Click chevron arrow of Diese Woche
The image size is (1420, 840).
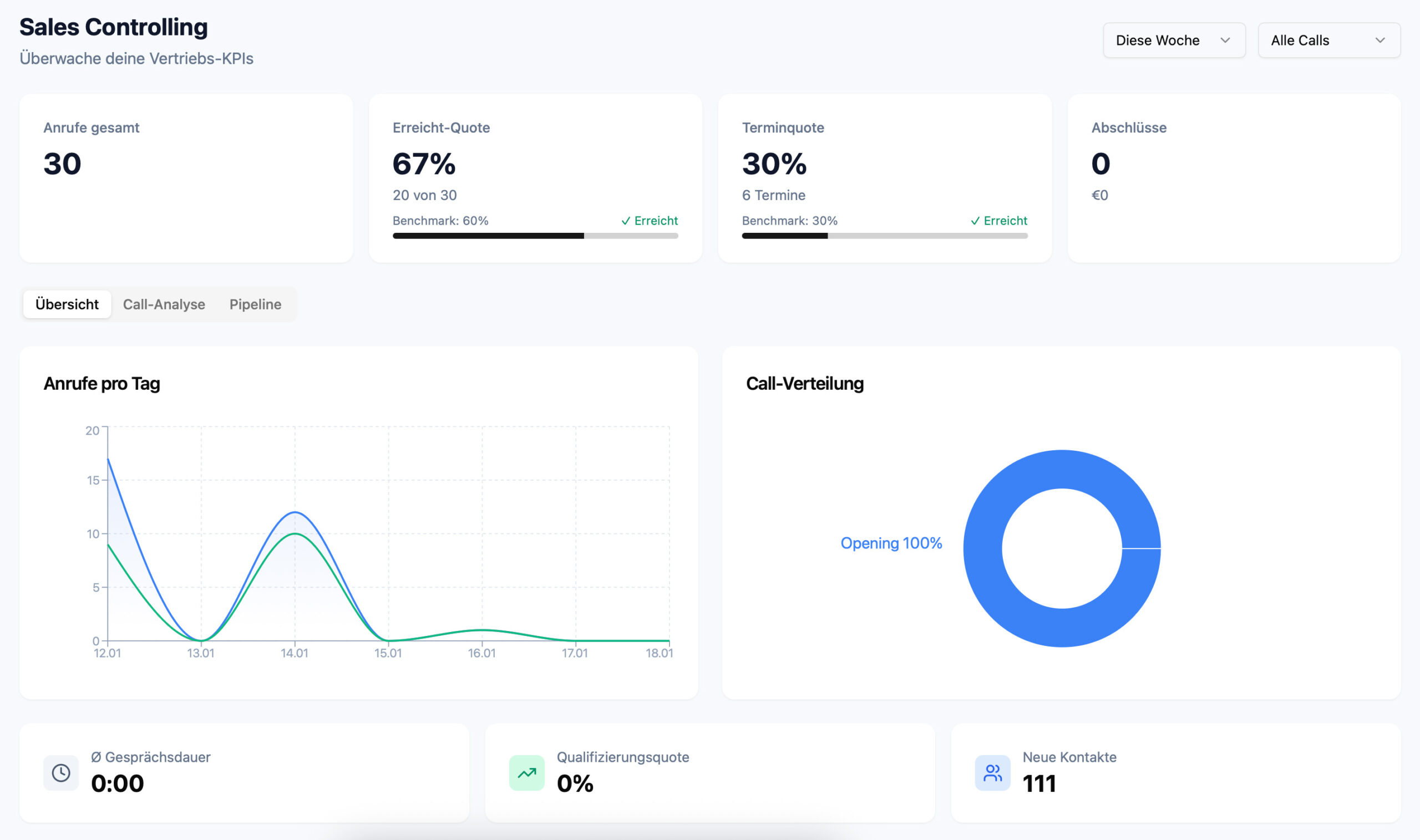click(1225, 40)
